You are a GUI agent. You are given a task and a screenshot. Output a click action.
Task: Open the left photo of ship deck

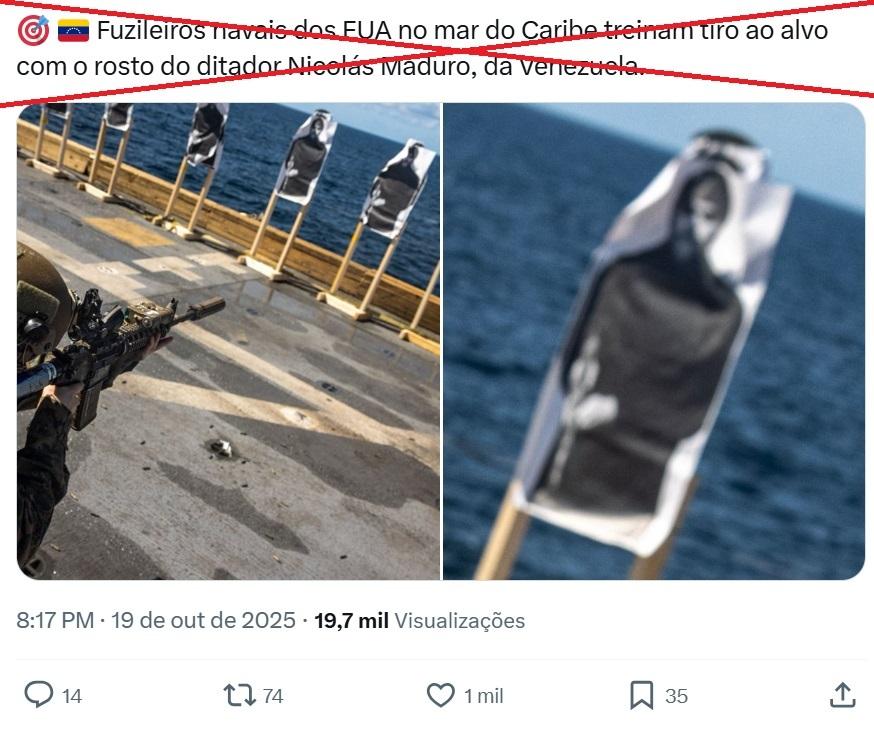[229, 341]
